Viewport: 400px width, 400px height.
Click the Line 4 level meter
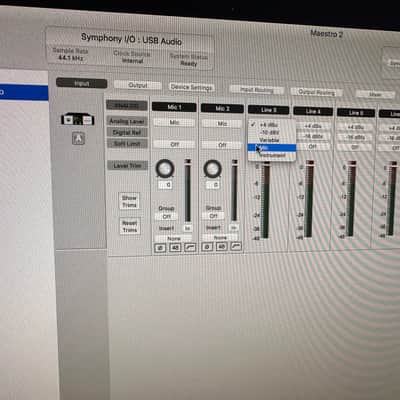[x=309, y=199]
